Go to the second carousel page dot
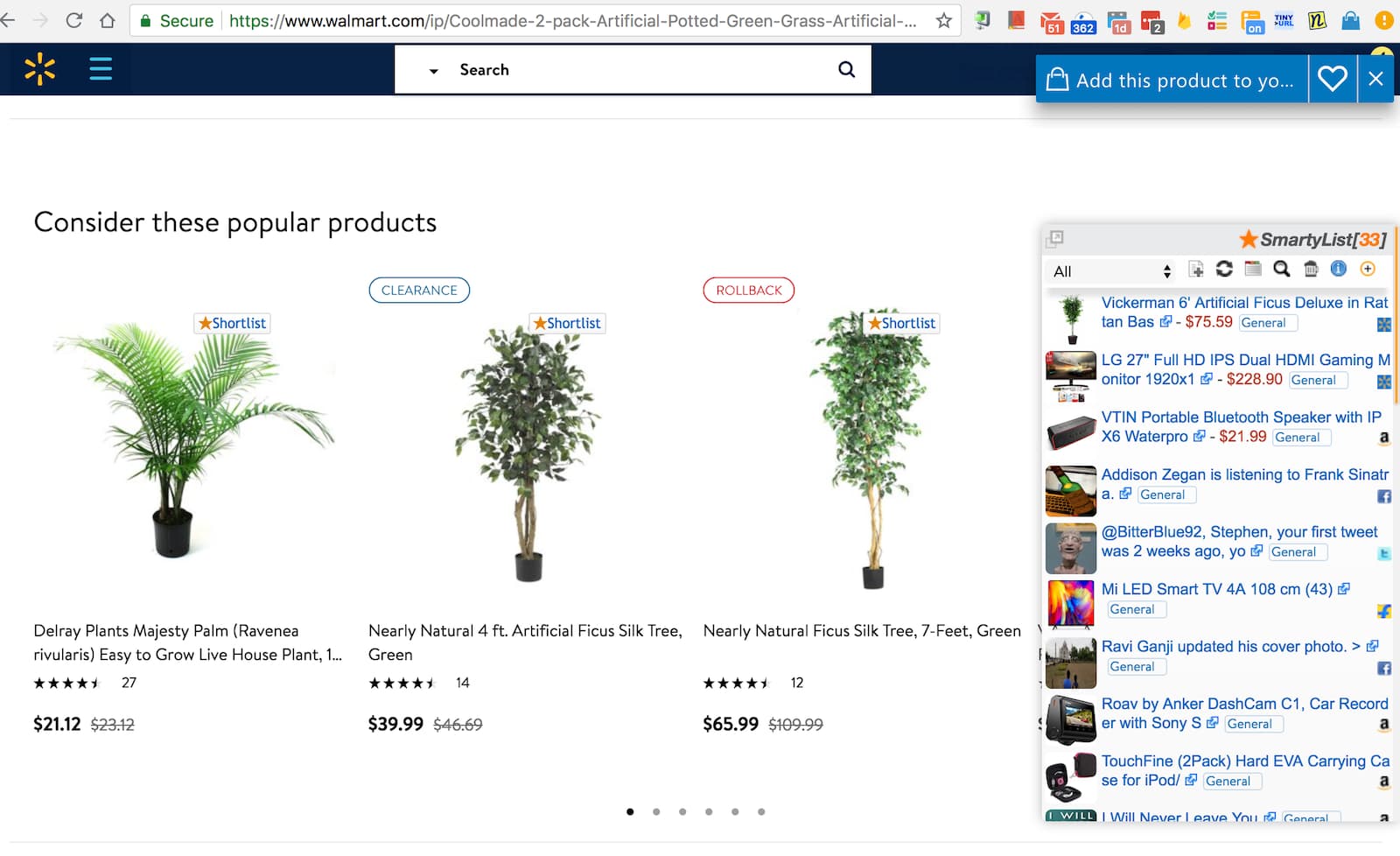The height and width of the screenshot is (856, 1400). click(x=656, y=812)
